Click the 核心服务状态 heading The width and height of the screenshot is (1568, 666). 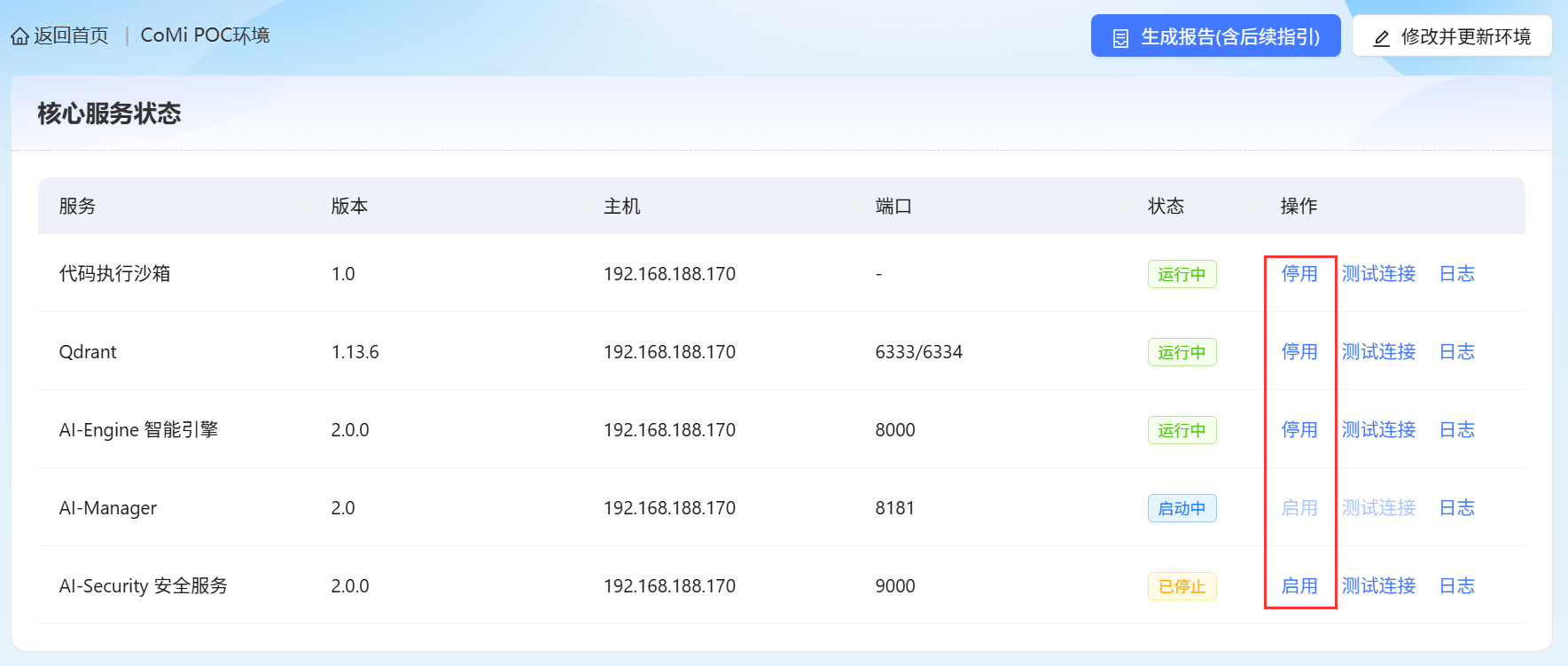pyautogui.click(x=109, y=114)
